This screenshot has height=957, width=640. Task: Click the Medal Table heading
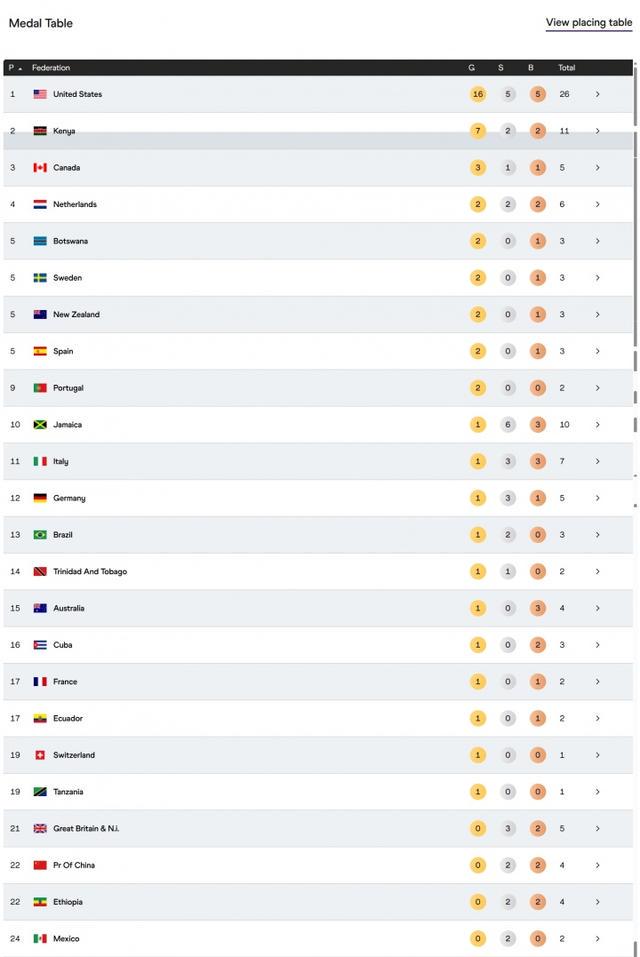[x=41, y=23]
